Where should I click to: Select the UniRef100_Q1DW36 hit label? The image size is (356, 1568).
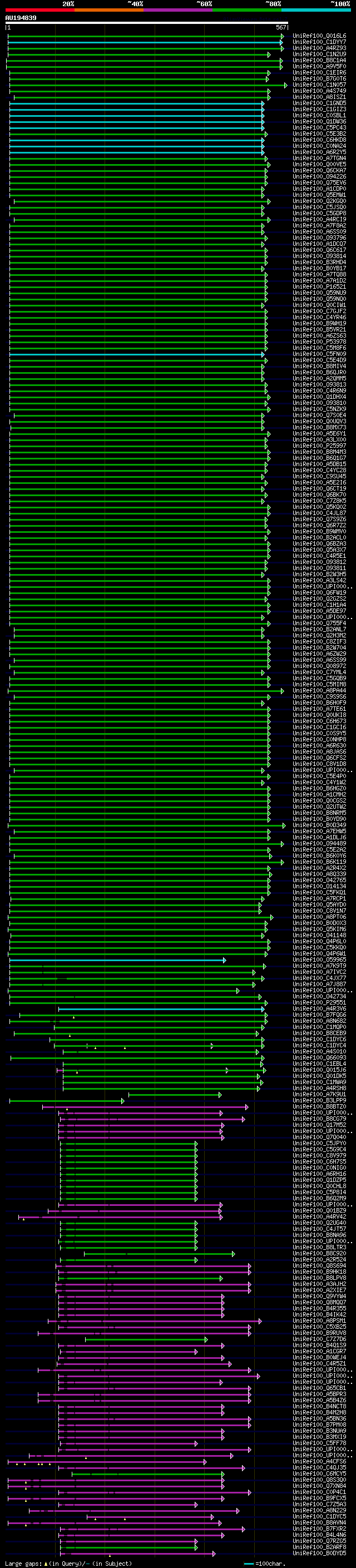point(319,121)
